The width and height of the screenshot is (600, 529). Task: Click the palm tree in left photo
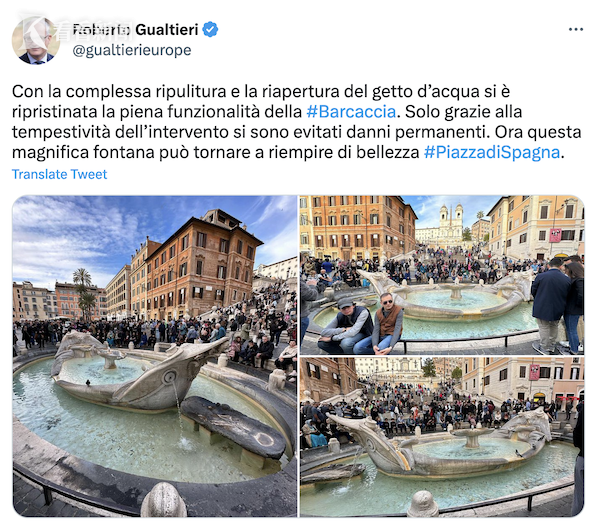click(x=84, y=291)
